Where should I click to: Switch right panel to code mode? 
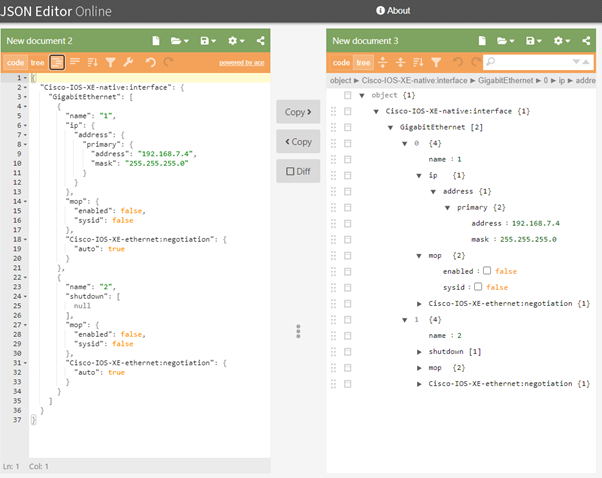coord(341,62)
